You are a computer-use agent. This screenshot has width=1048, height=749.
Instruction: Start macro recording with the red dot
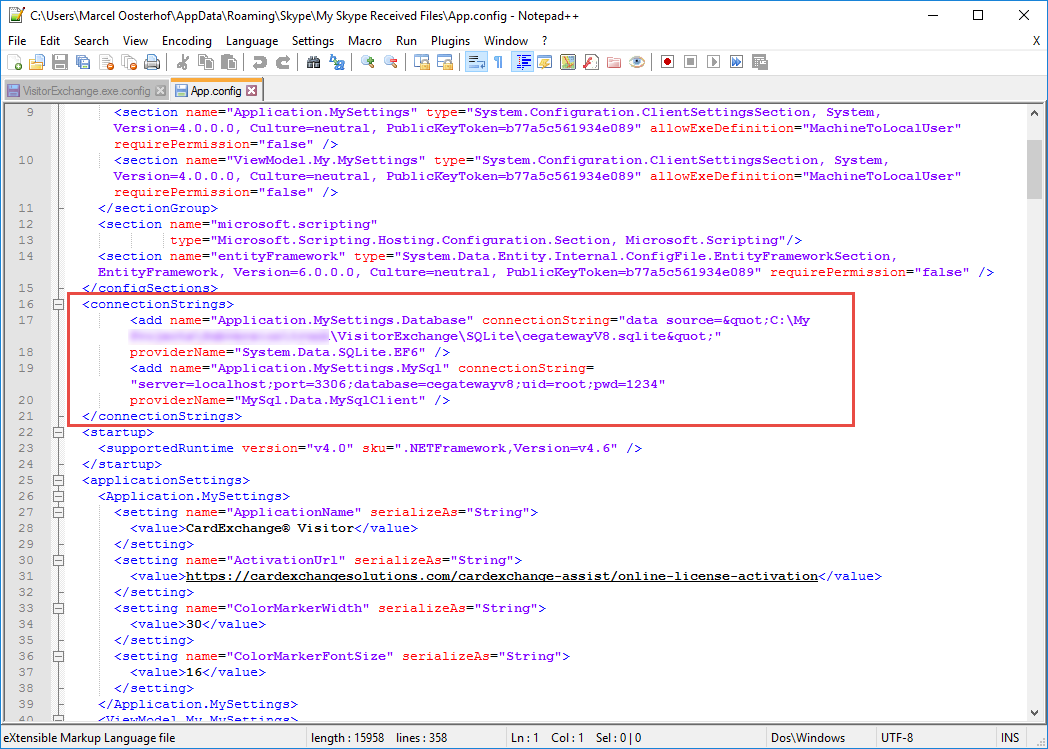[x=667, y=62]
